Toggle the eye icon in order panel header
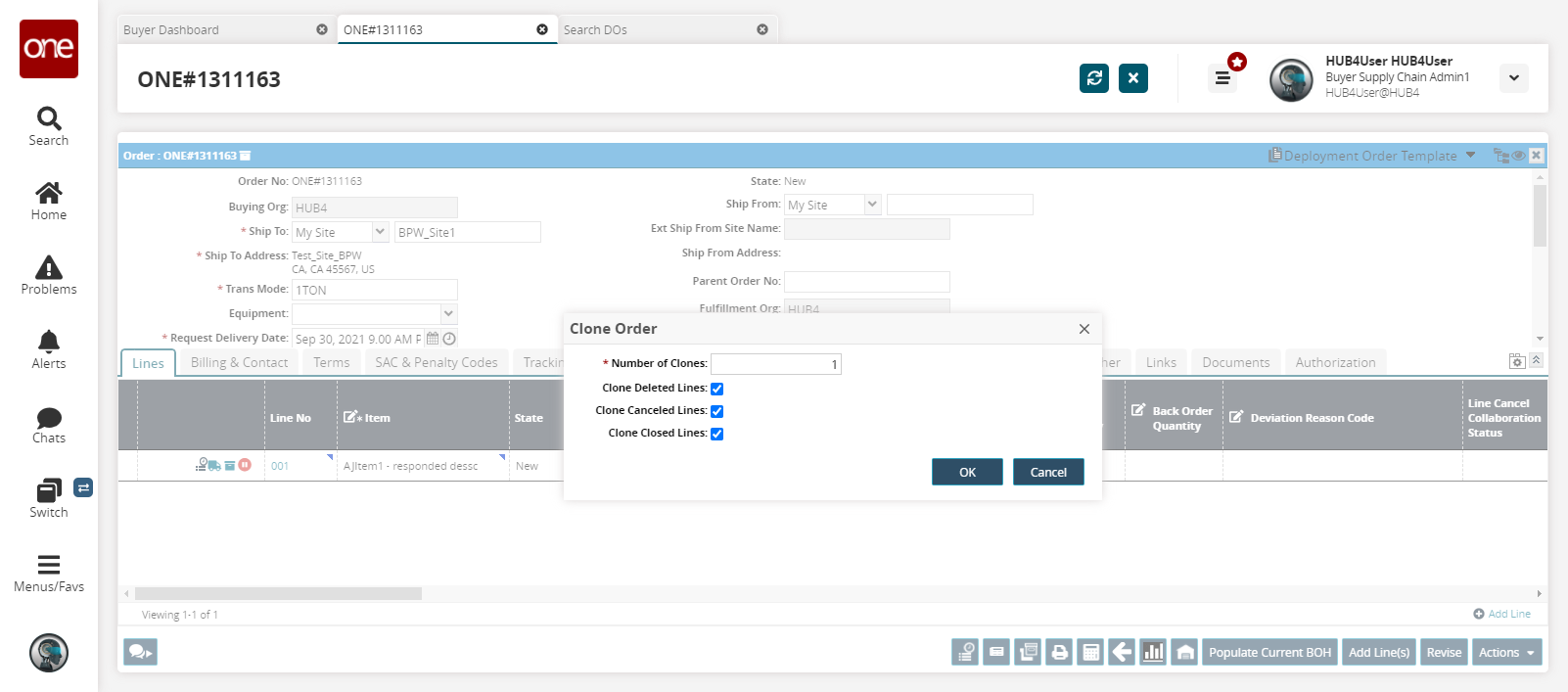The image size is (1568, 692). click(x=1519, y=156)
